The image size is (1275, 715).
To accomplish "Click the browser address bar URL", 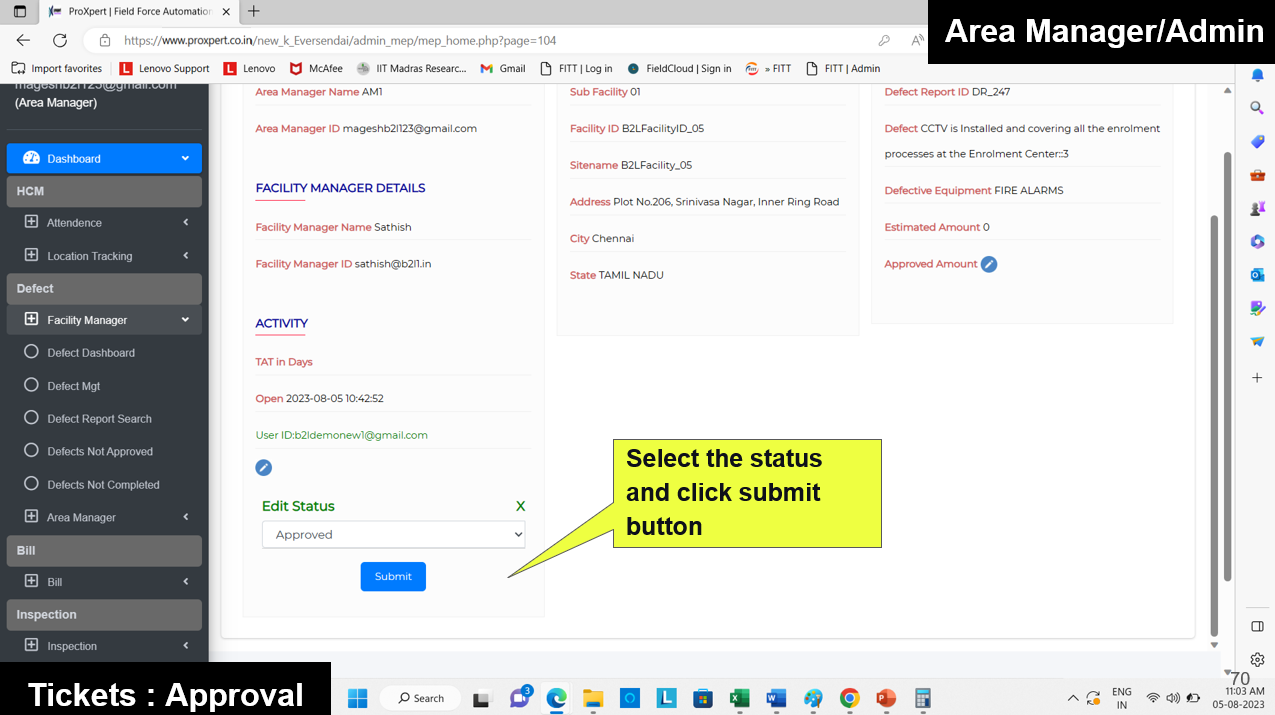I will point(340,41).
